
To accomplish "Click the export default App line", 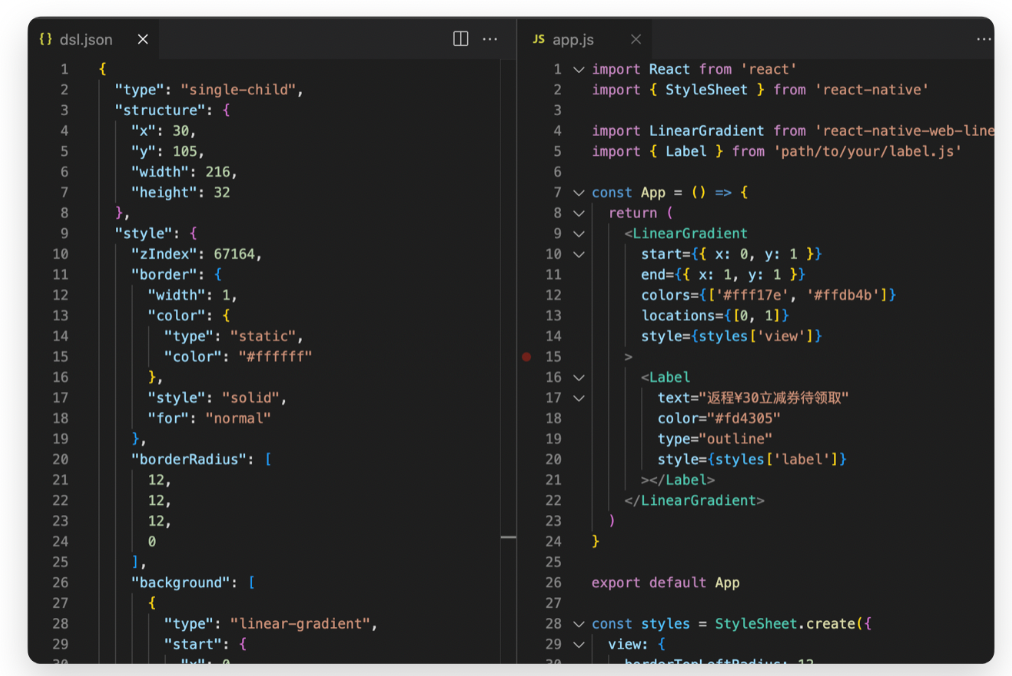I will pyautogui.click(x=665, y=582).
